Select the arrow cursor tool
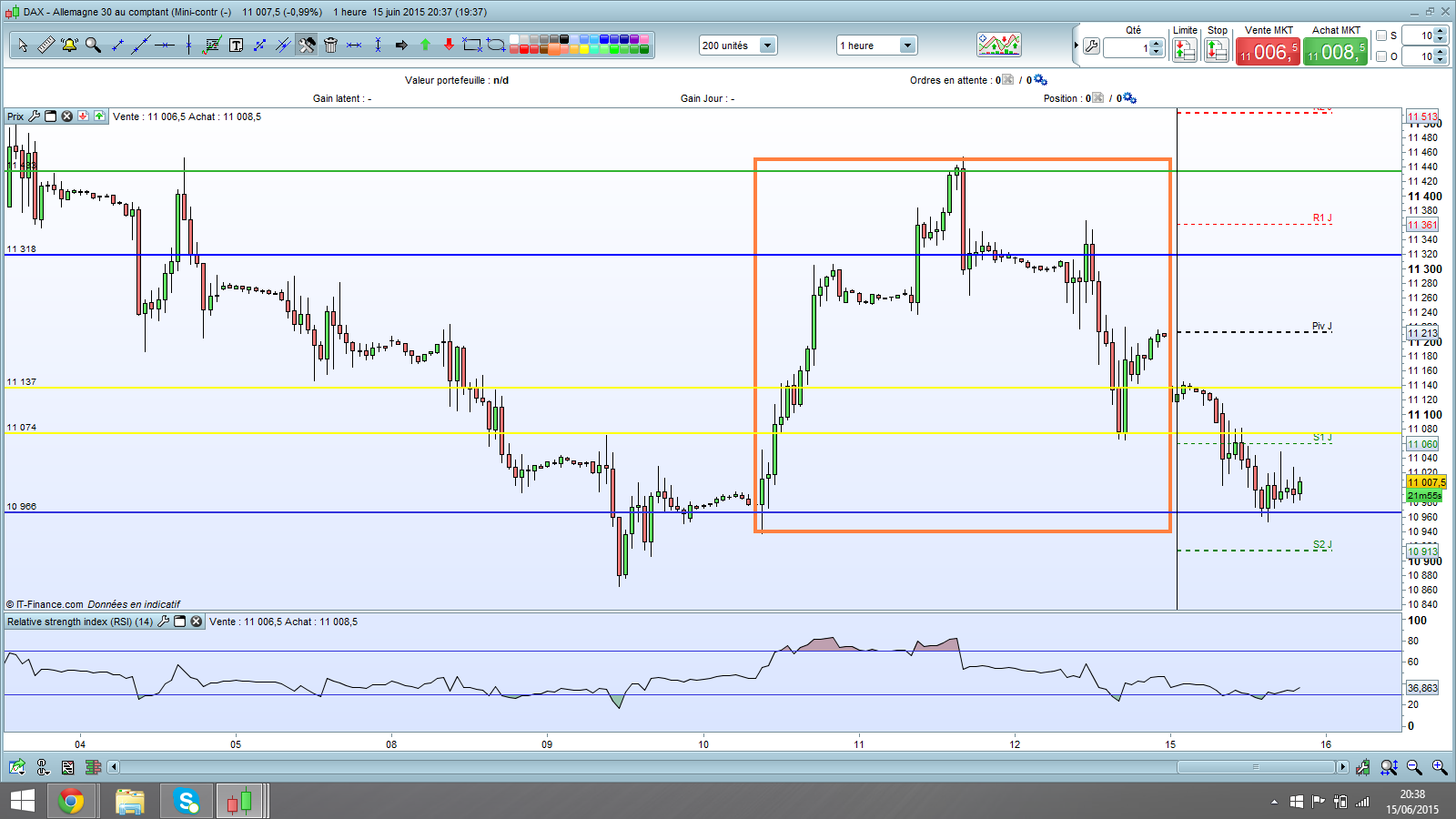The height and width of the screenshot is (819, 1456). [x=23, y=45]
